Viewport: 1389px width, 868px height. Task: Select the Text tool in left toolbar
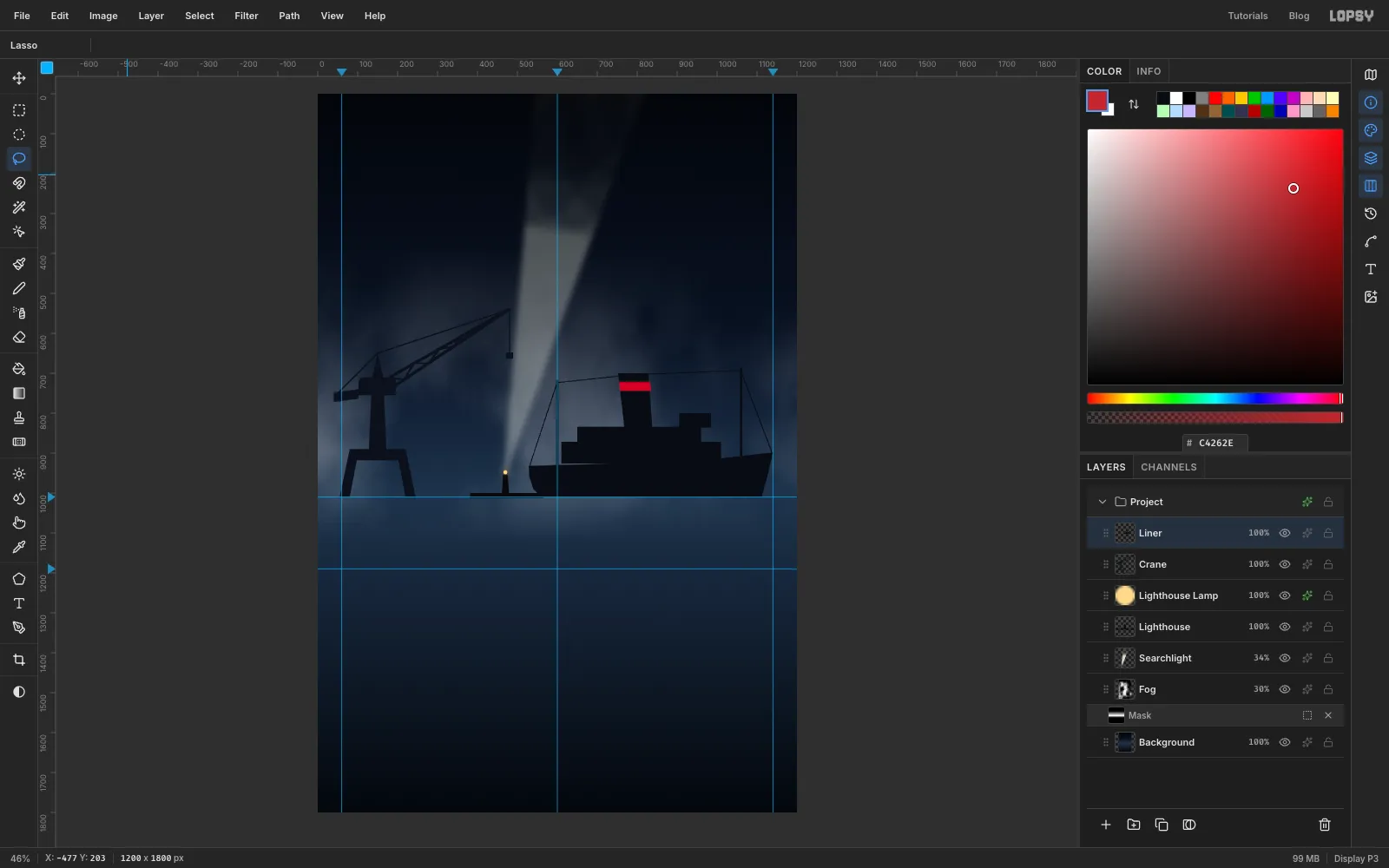[19, 603]
